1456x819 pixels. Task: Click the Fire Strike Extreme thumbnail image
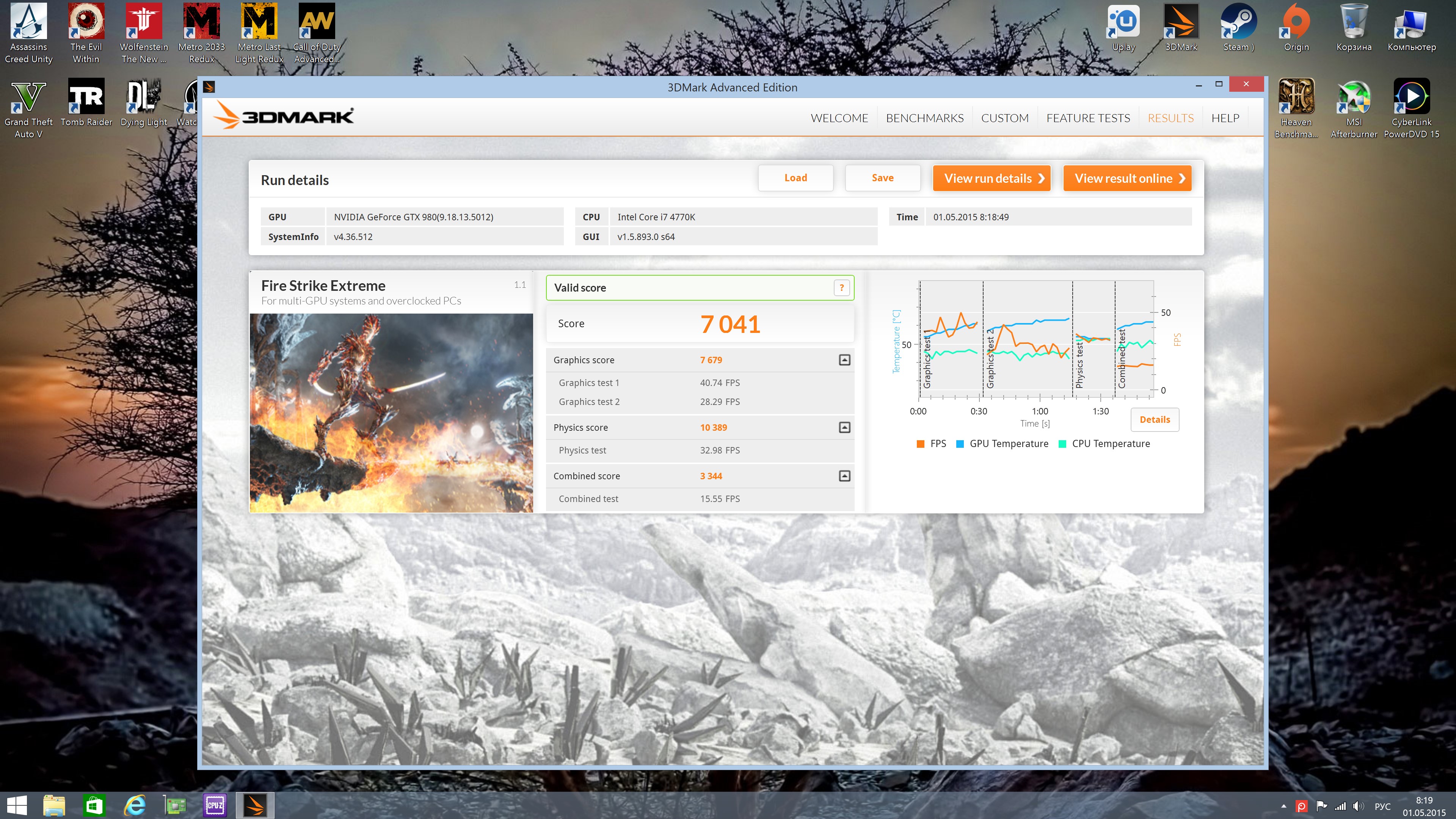tap(391, 413)
